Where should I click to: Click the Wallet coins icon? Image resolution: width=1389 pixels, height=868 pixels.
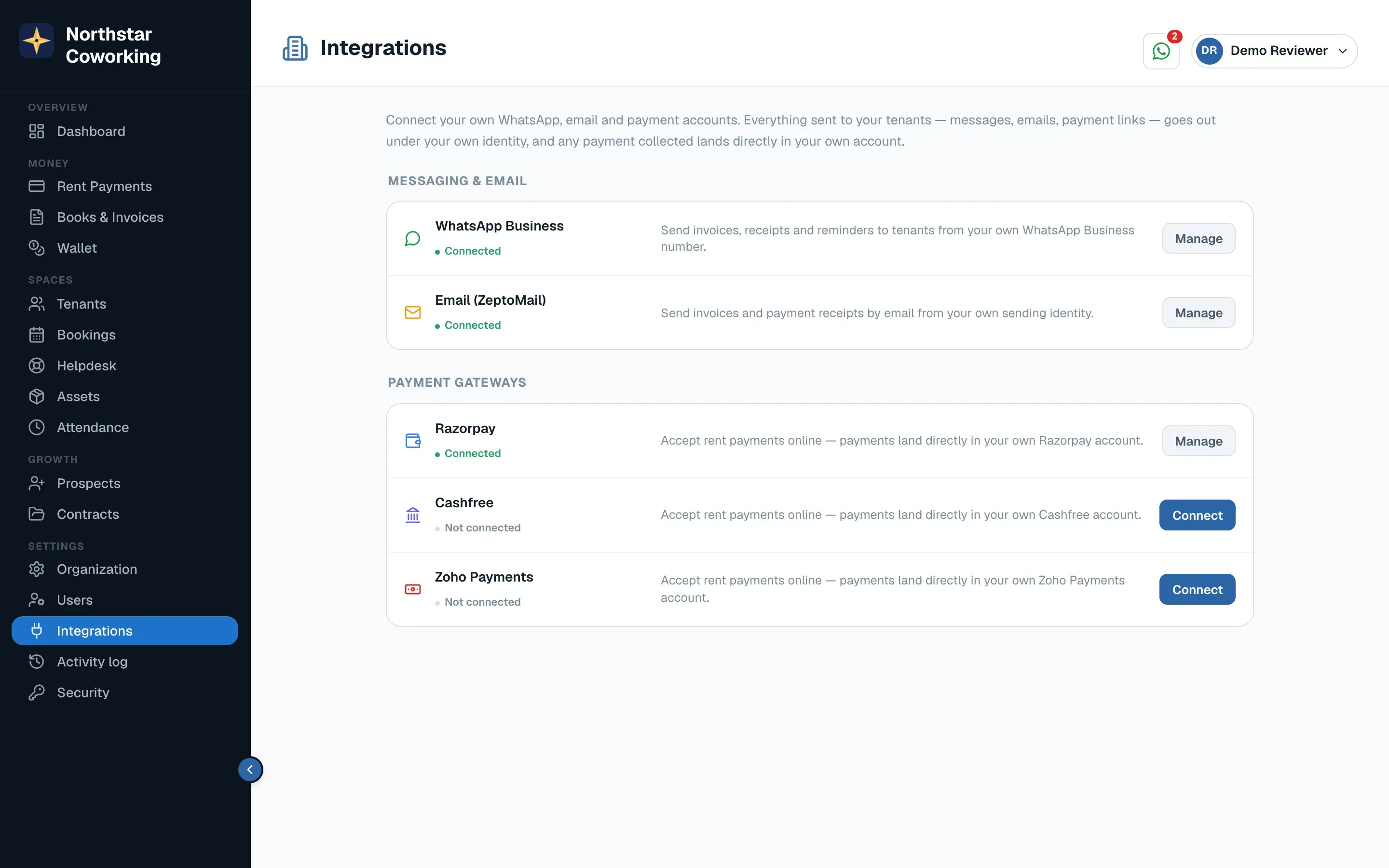[x=37, y=248]
